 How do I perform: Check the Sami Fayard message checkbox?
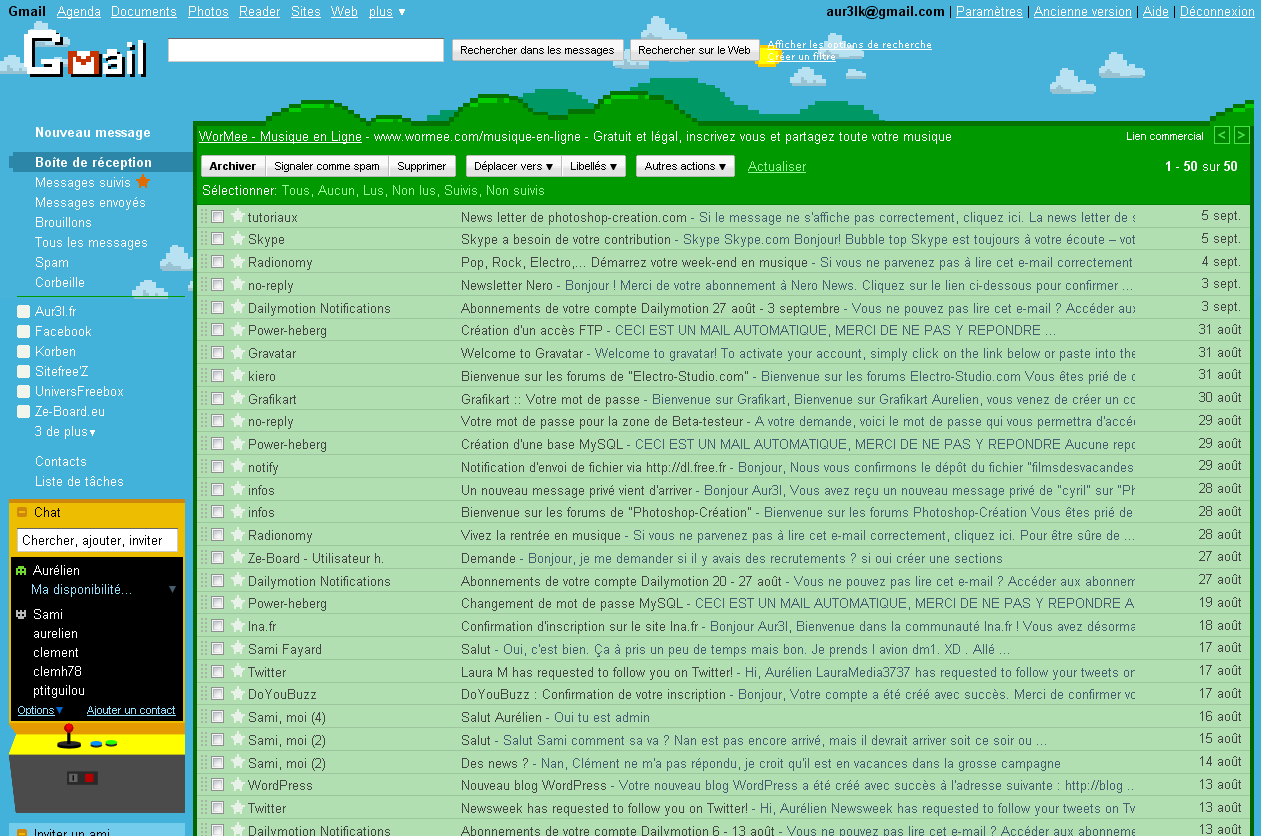click(217, 649)
